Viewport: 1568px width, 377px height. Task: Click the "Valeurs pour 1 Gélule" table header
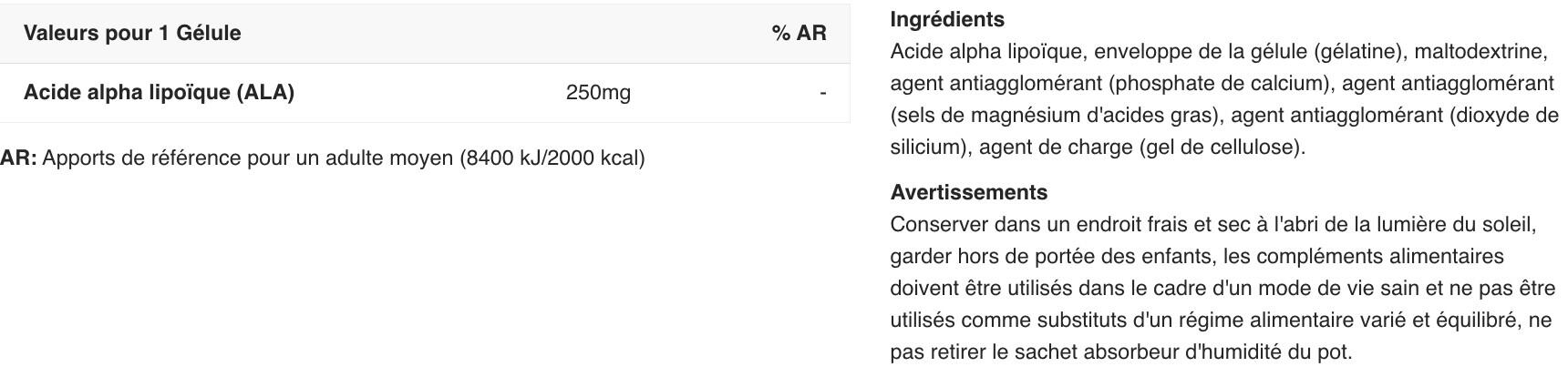point(132,34)
